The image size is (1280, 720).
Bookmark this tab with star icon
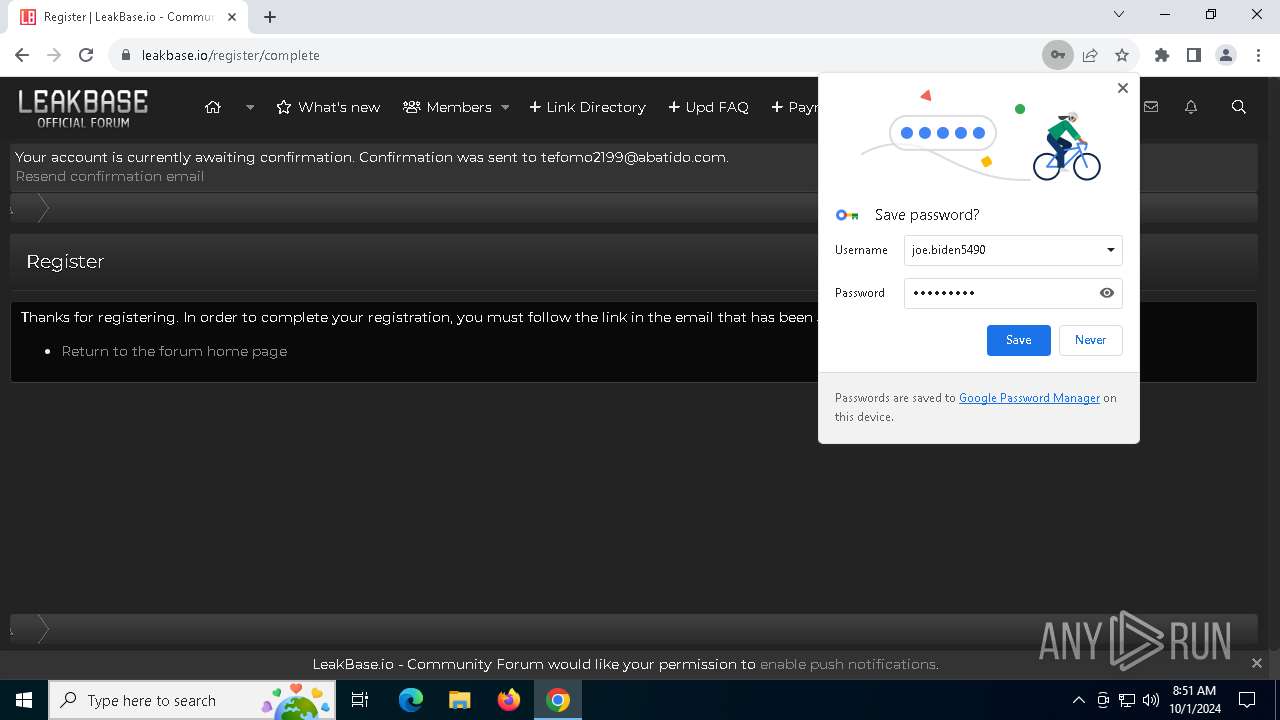(1122, 55)
